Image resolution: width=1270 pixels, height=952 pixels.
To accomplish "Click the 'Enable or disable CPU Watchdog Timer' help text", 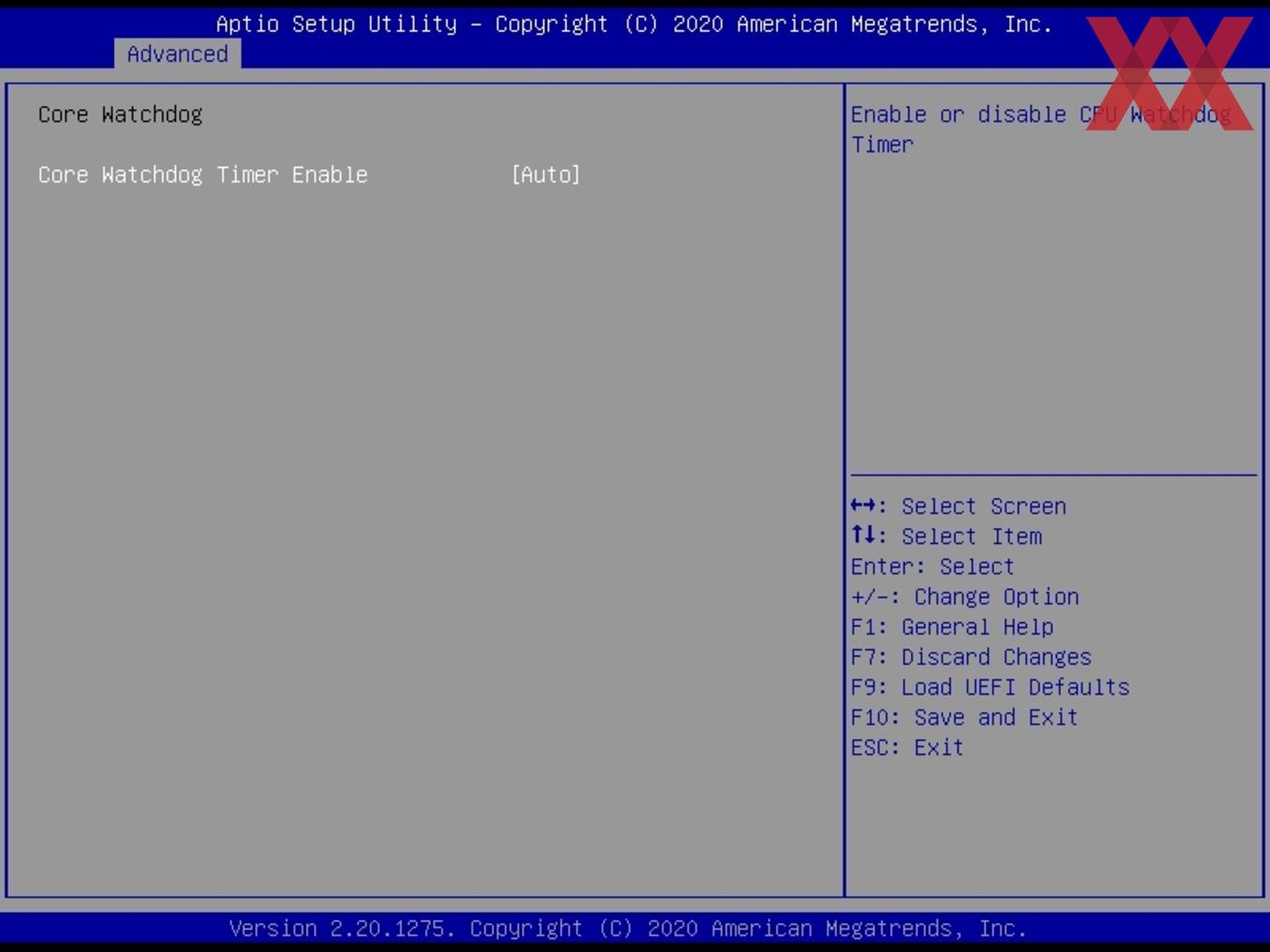I will (1040, 130).
